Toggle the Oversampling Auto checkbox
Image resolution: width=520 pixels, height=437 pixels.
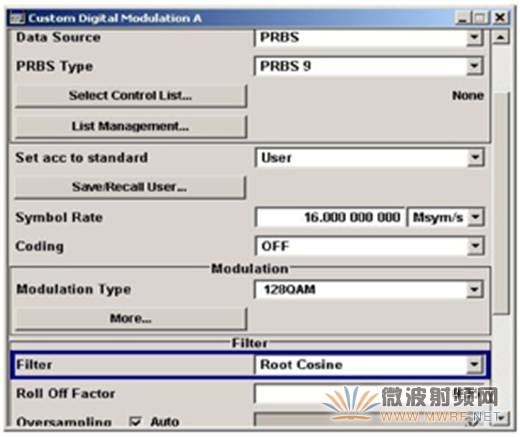[x=135, y=421]
